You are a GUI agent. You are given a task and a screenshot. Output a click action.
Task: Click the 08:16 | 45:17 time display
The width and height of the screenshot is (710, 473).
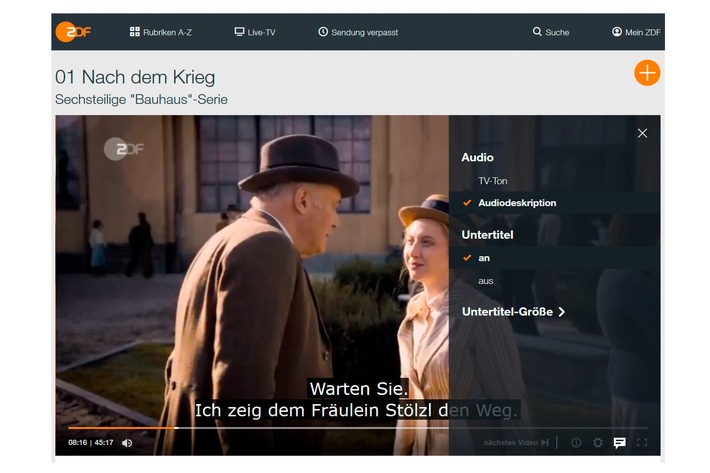point(91,442)
